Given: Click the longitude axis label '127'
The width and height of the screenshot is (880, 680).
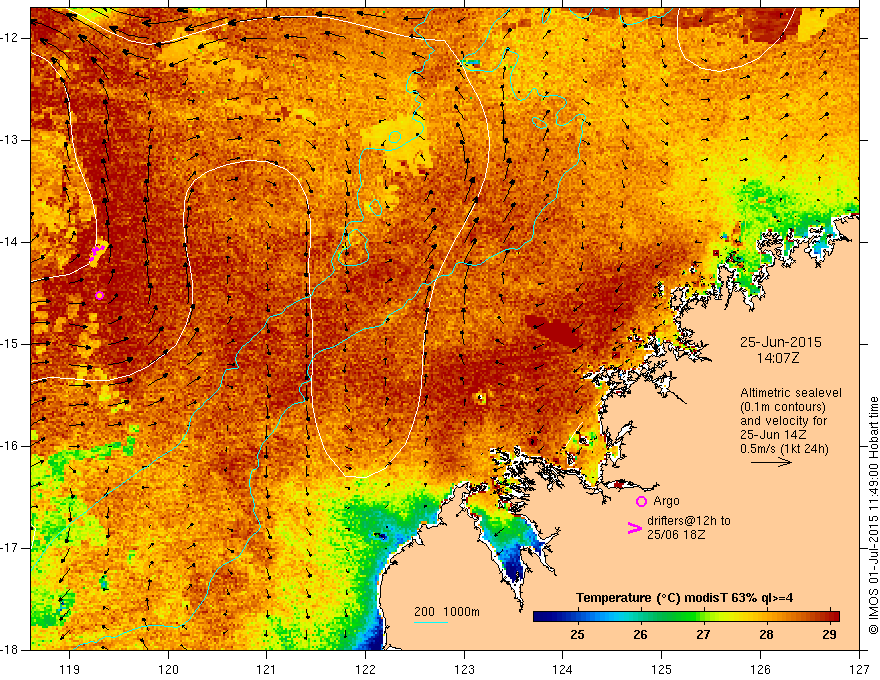Looking at the screenshot, I should coord(859,669).
